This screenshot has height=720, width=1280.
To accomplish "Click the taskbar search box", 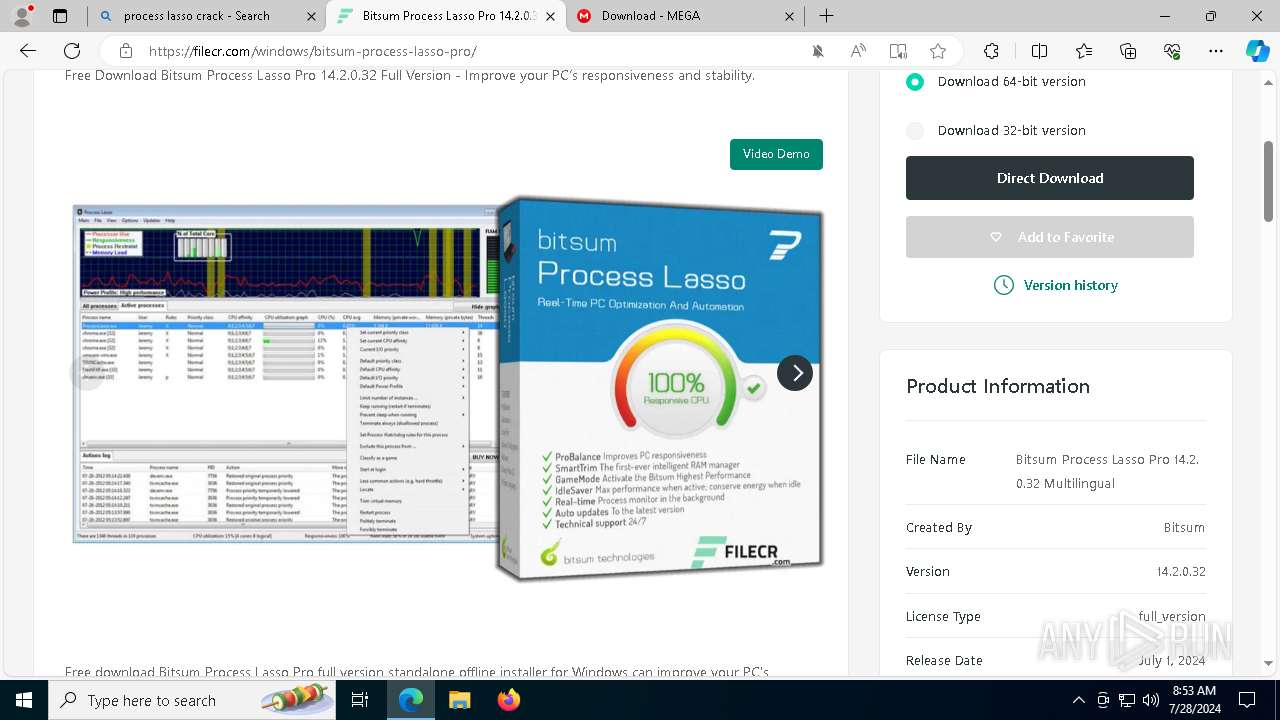I will tap(193, 700).
